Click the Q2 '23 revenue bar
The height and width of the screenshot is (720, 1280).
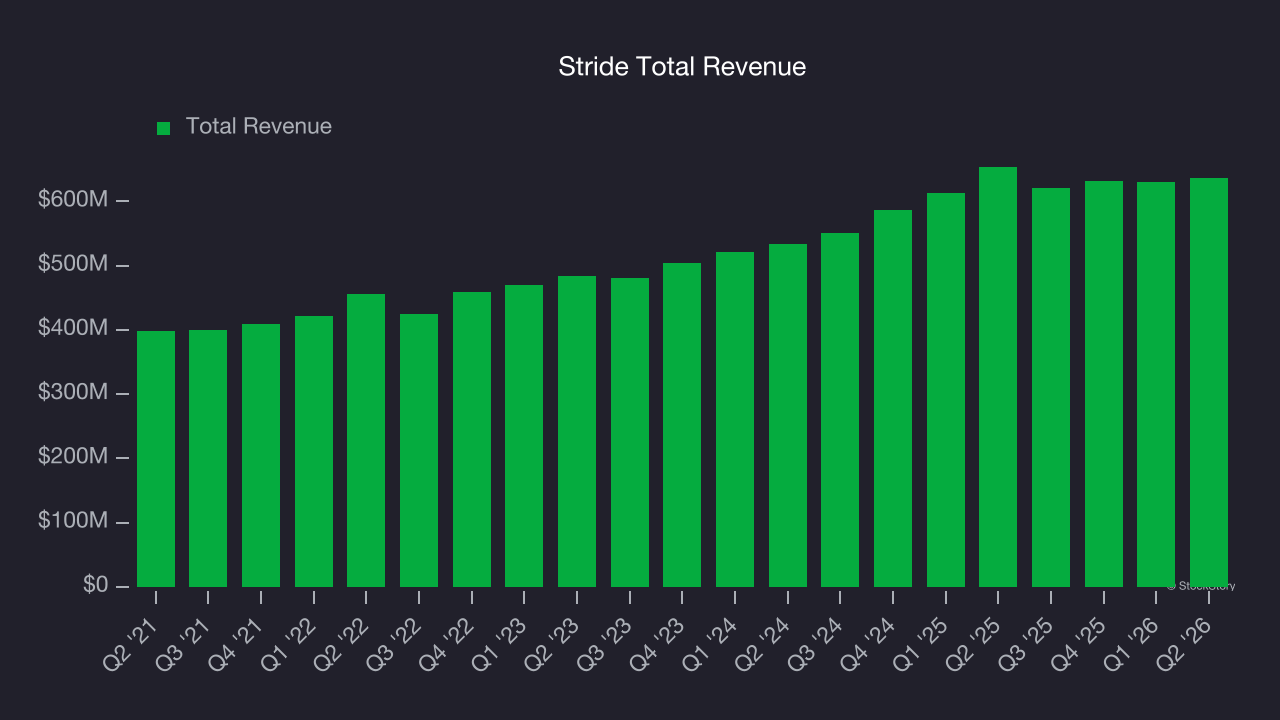pyautogui.click(x=577, y=431)
